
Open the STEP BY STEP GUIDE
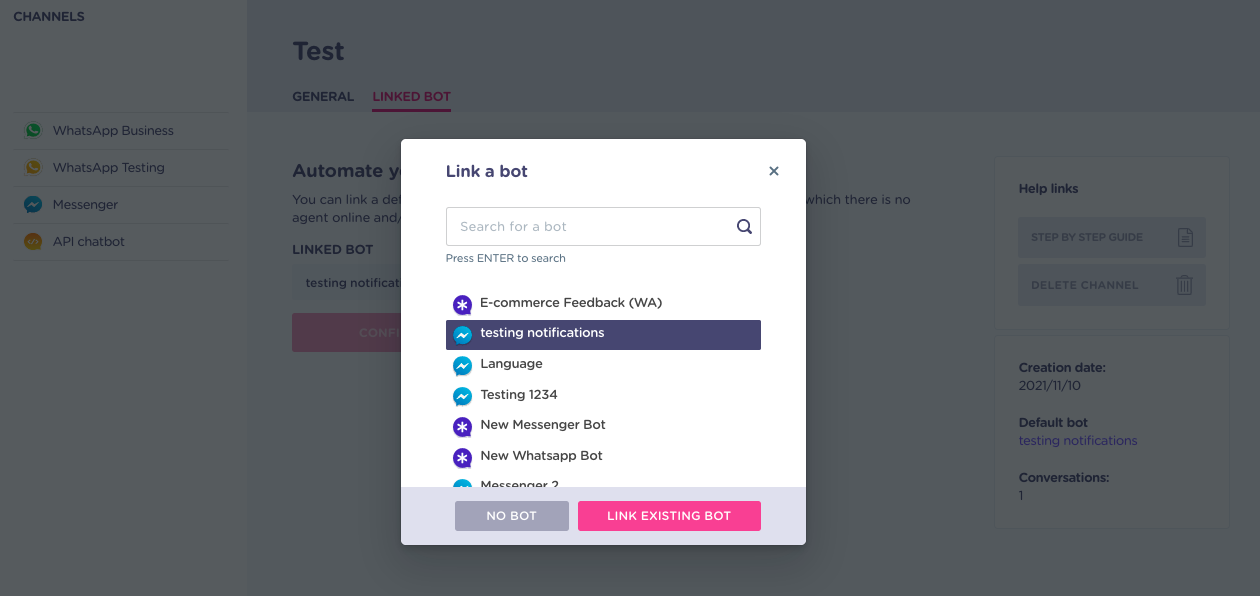pyautogui.click(x=1111, y=238)
